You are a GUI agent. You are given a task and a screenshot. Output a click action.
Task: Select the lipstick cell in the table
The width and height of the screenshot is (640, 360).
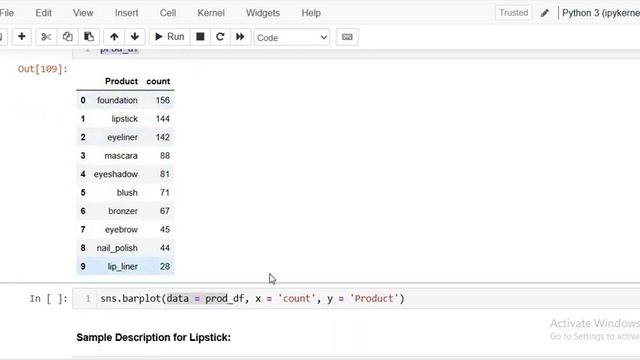[x=124, y=119]
